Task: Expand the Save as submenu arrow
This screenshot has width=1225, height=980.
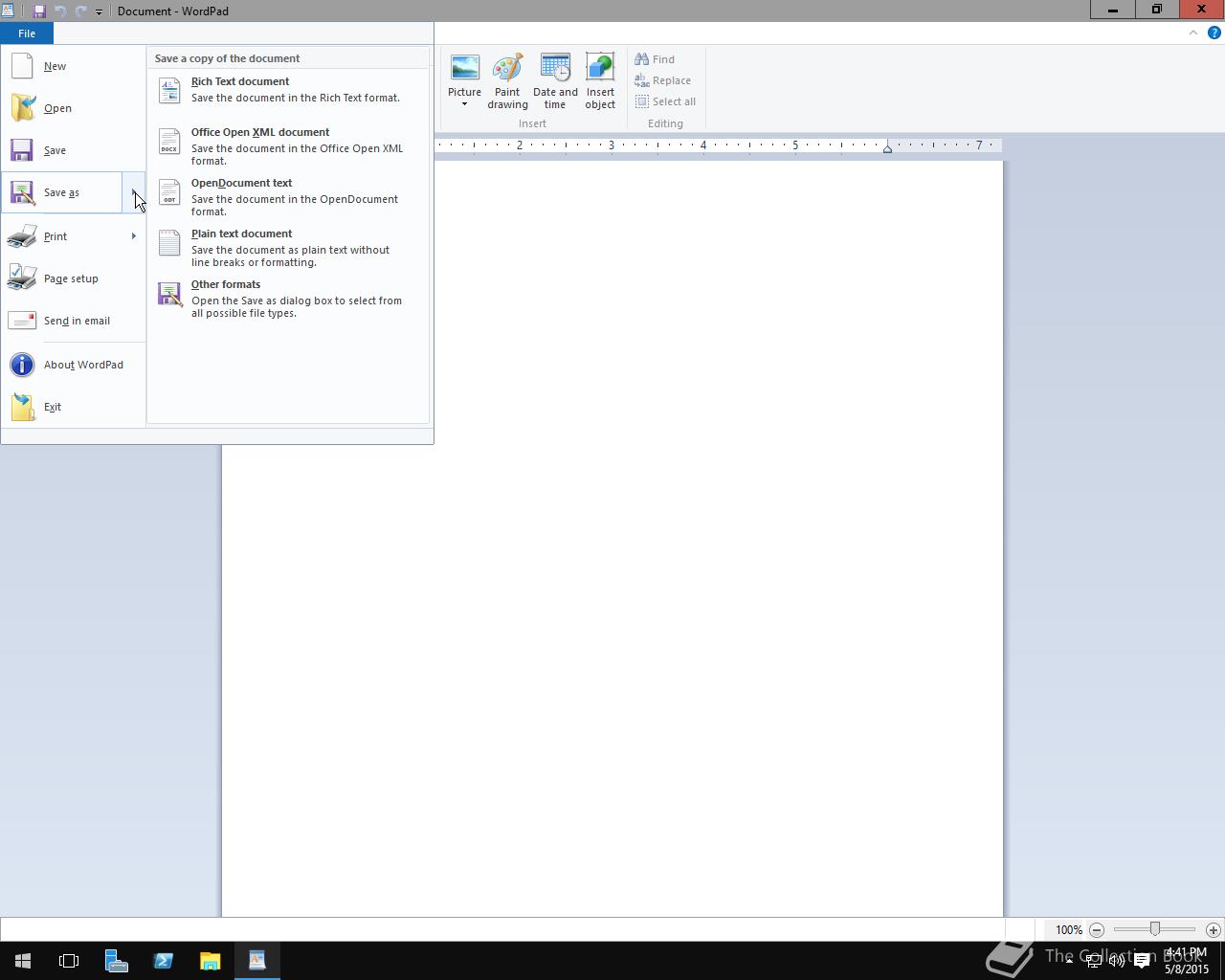Action: pyautogui.click(x=134, y=192)
